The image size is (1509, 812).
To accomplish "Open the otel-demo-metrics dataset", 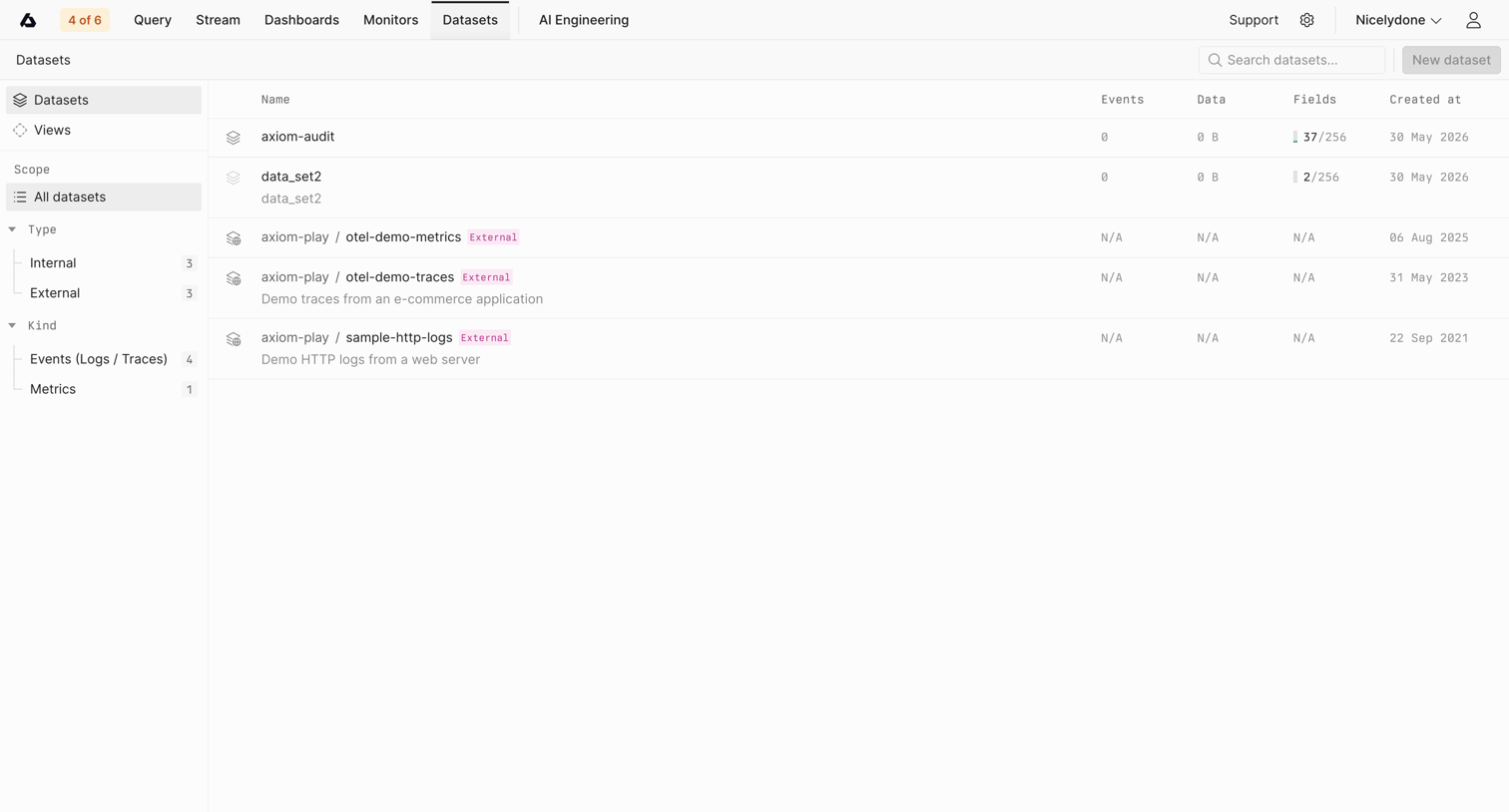I will tap(403, 237).
